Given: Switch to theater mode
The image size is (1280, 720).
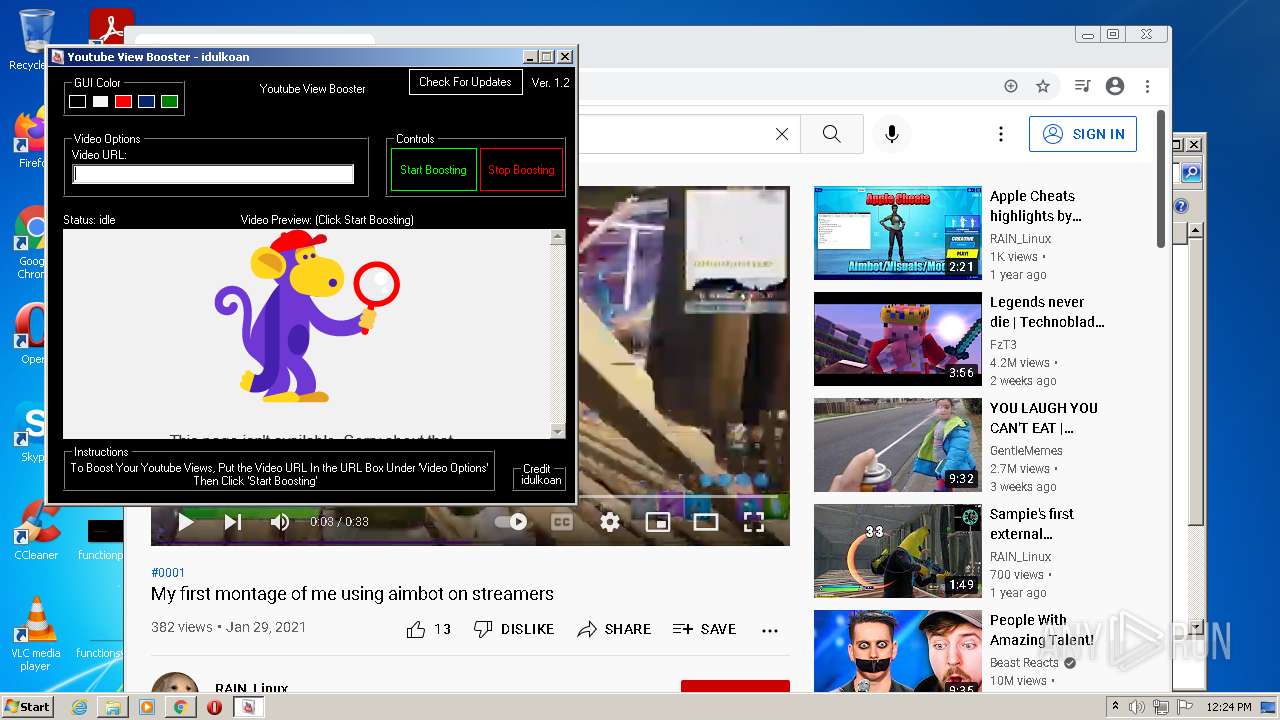Looking at the screenshot, I should pos(706,521).
